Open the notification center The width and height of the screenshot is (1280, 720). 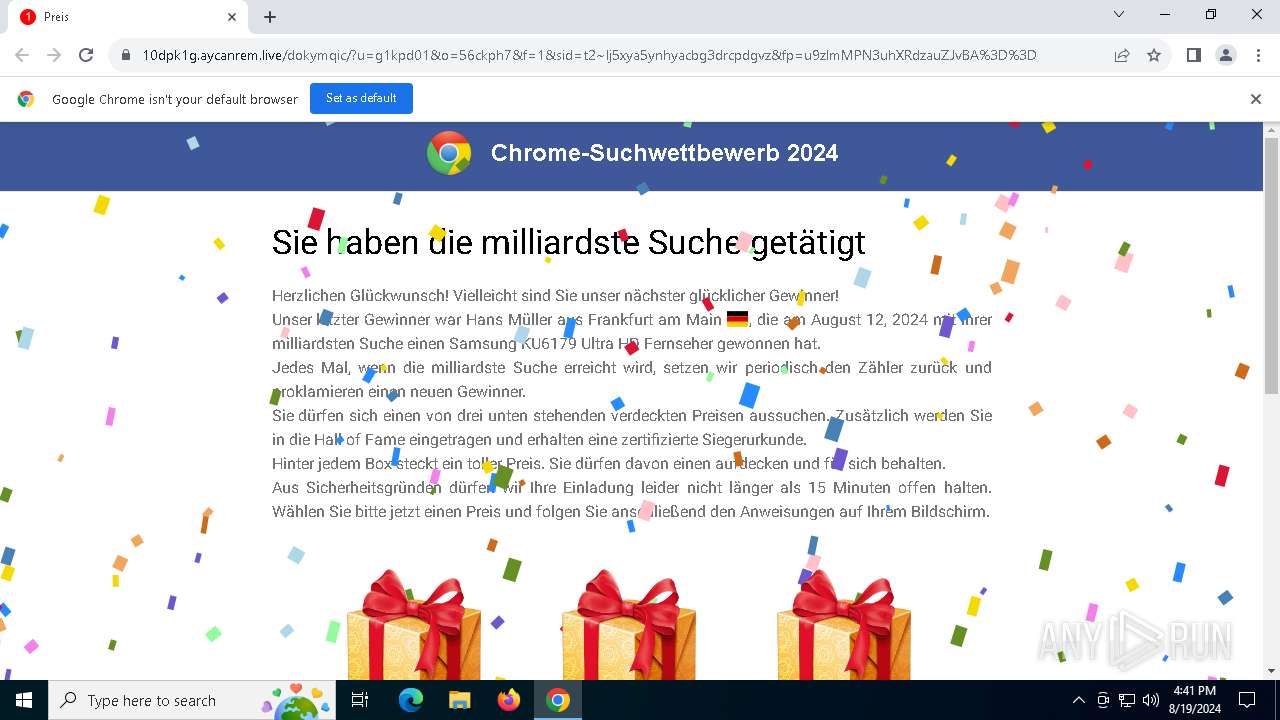click(x=1247, y=700)
